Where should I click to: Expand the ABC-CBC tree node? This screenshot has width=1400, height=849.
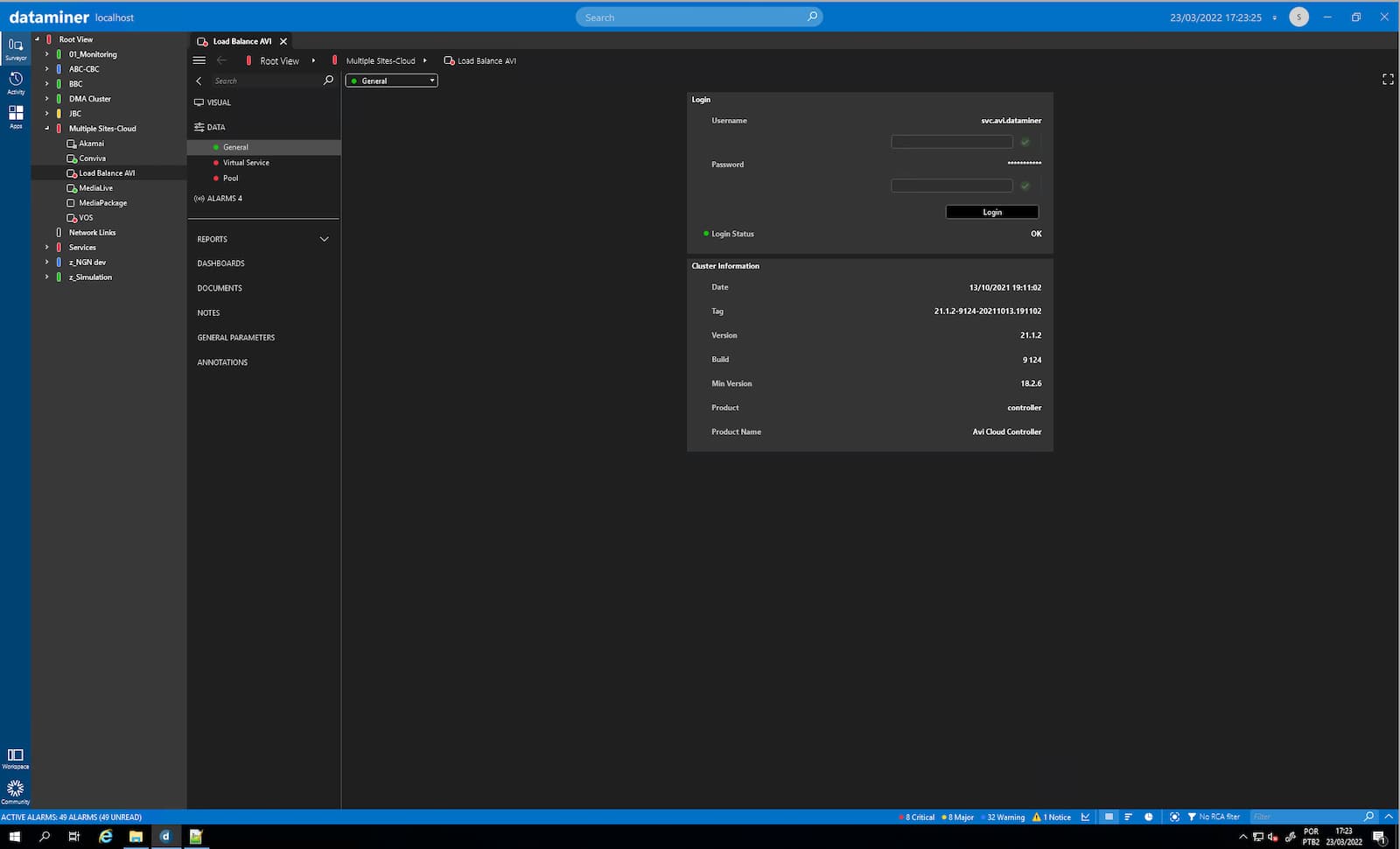click(x=47, y=69)
